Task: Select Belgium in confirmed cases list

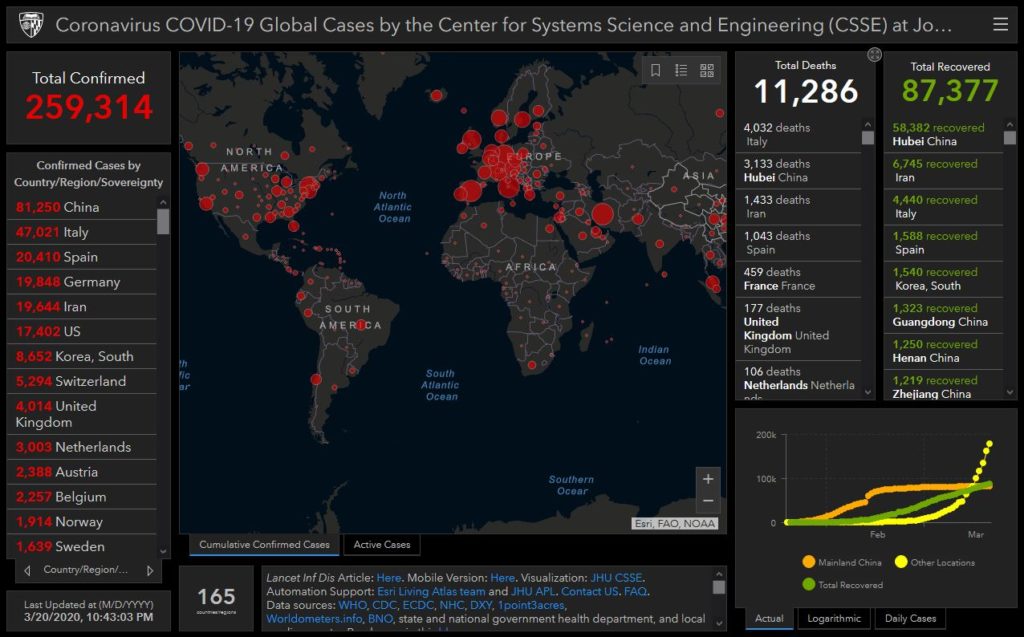Action: coord(82,497)
